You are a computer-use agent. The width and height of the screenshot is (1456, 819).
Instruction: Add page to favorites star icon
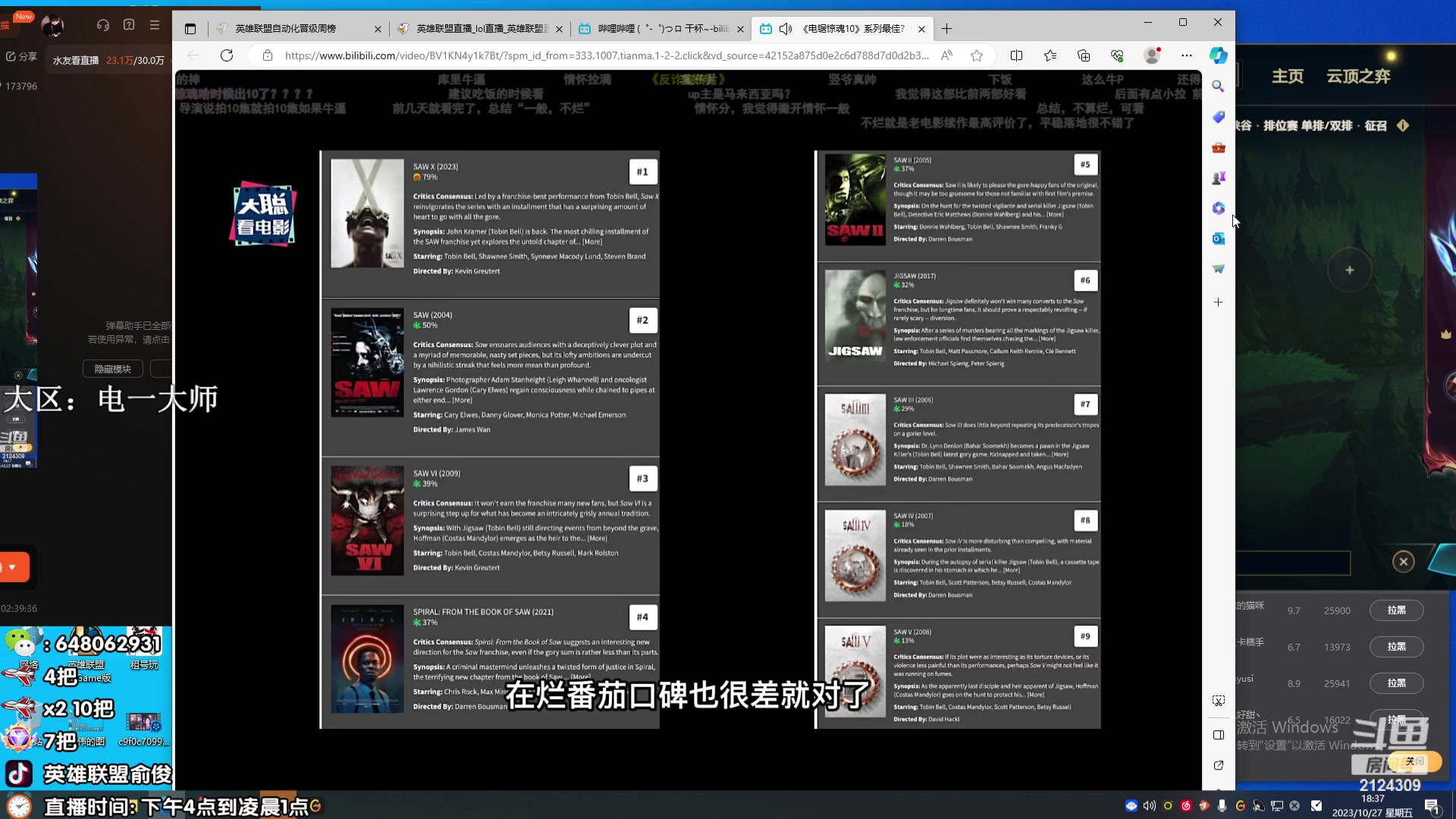(977, 55)
